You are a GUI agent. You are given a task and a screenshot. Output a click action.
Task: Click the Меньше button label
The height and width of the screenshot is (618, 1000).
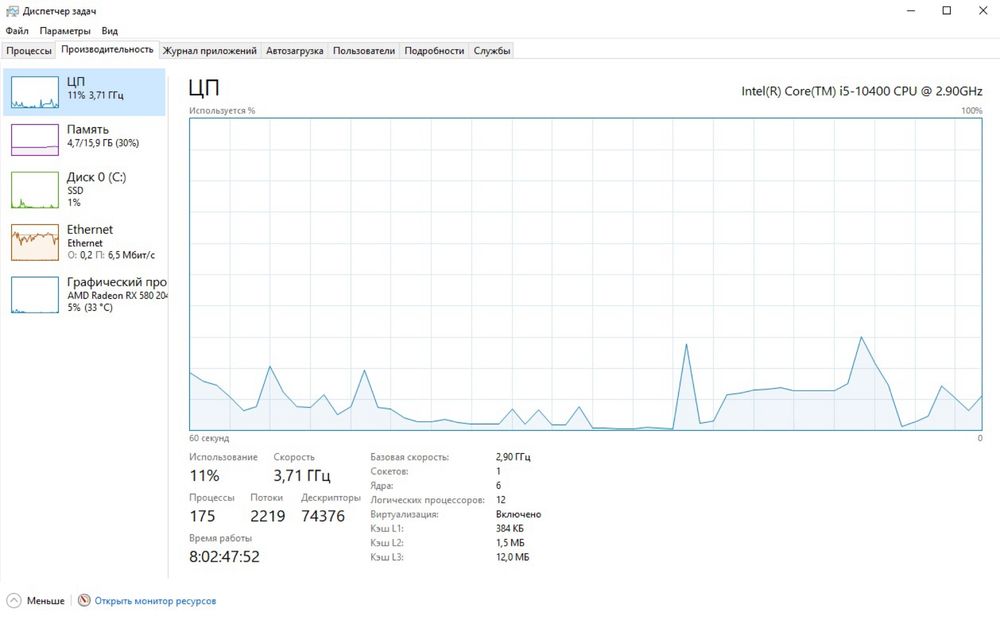pyautogui.click(x=45, y=601)
